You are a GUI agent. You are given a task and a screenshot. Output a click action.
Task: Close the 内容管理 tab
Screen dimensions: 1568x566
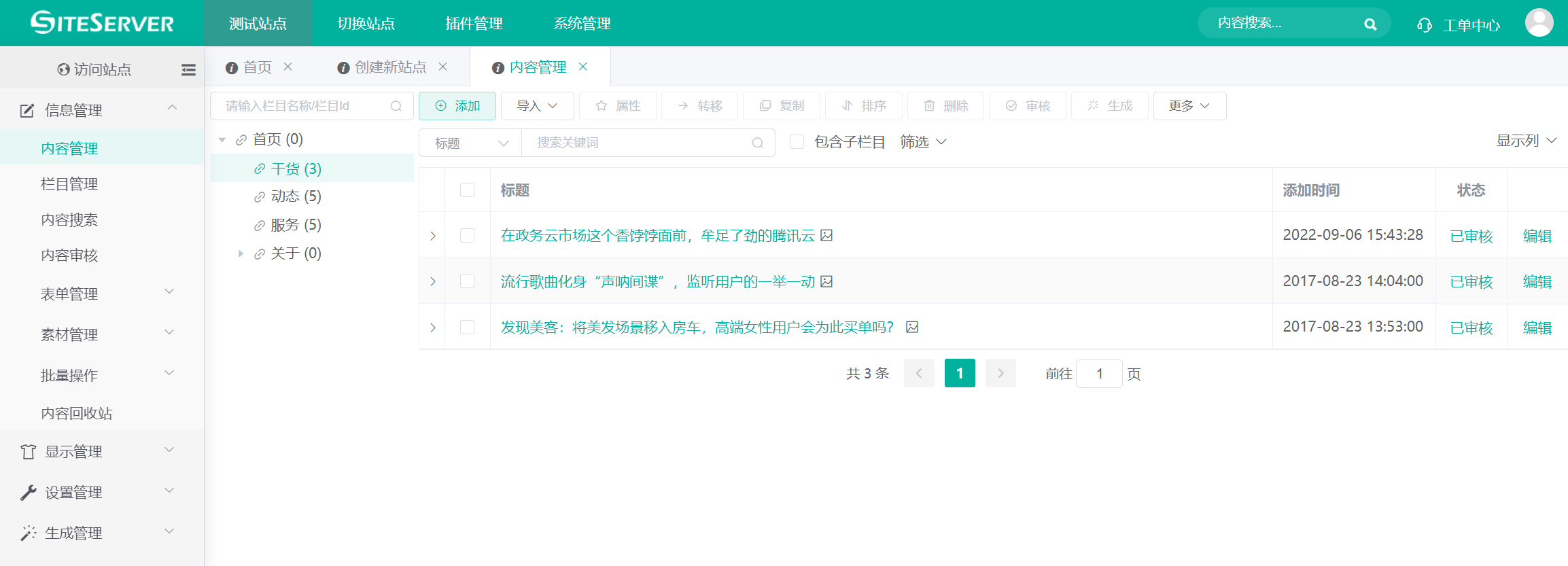pyautogui.click(x=583, y=67)
